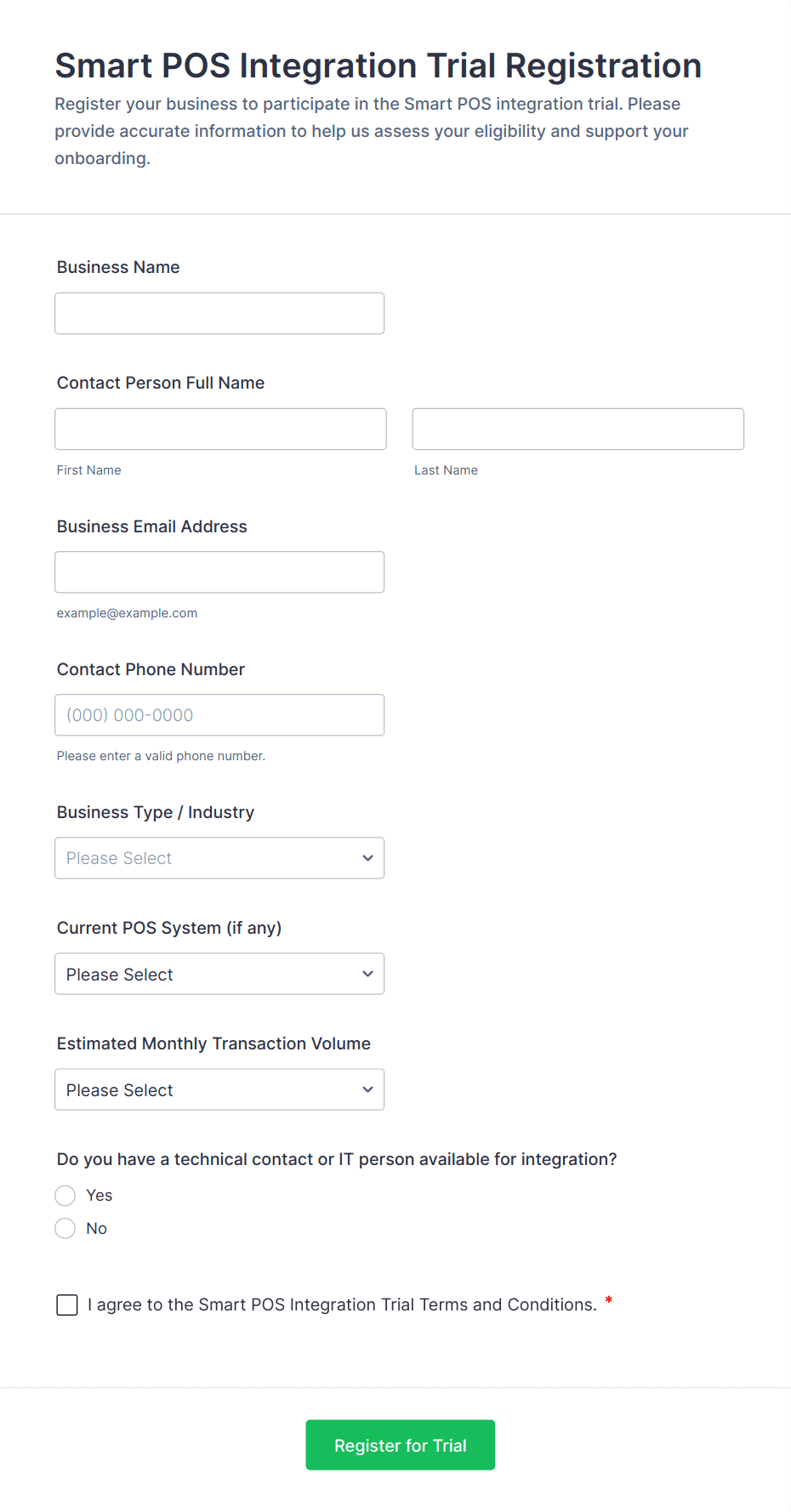Click the chevron arrow on Current POS System
This screenshot has width=791, height=1512.
367,974
